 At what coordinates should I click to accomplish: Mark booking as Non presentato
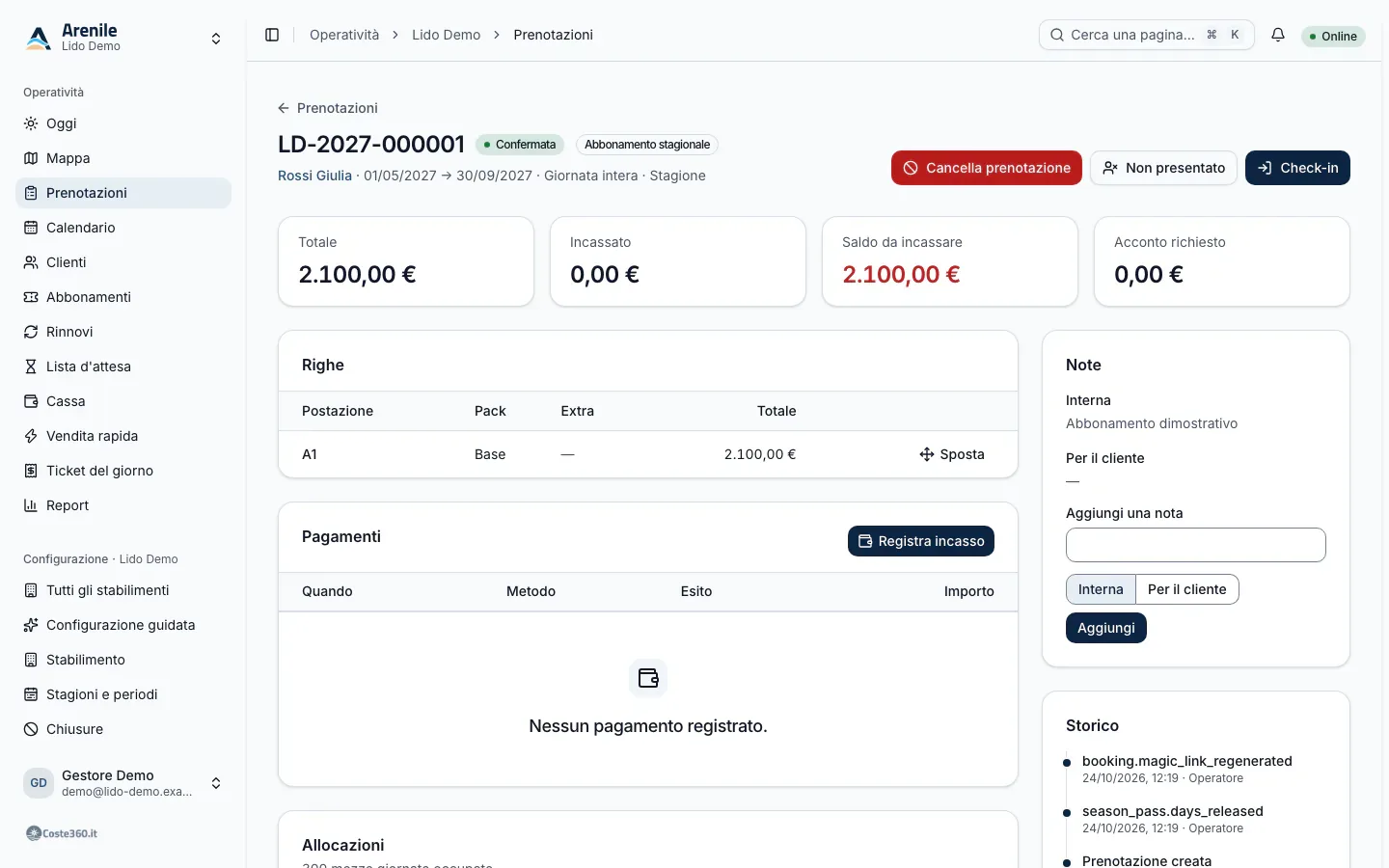pyautogui.click(x=1163, y=168)
